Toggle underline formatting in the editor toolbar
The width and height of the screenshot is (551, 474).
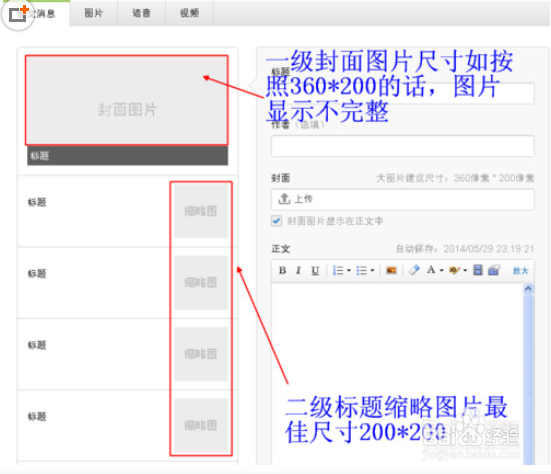pyautogui.click(x=315, y=270)
